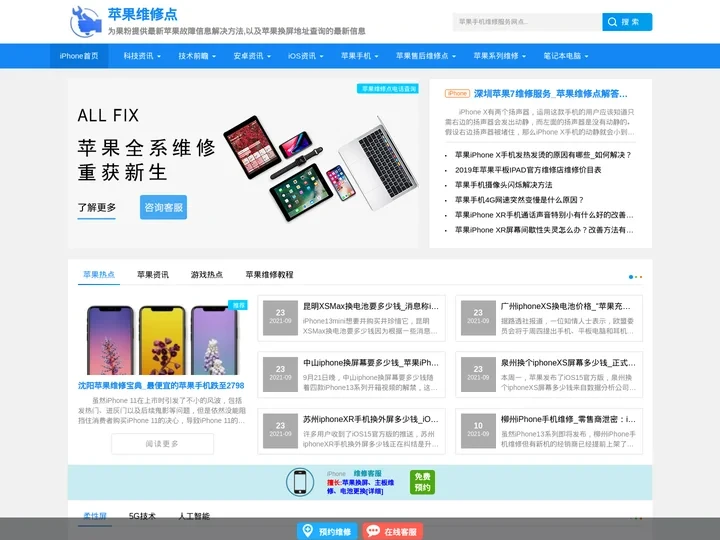Open 柳州iPhone手机维修 article title
The height and width of the screenshot is (540, 720).
point(568,419)
